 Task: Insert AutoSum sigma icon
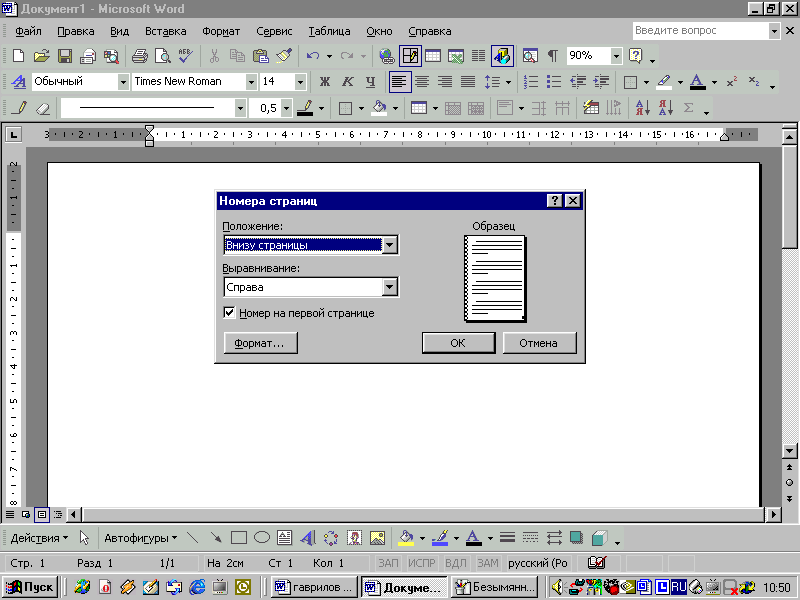click(x=689, y=108)
